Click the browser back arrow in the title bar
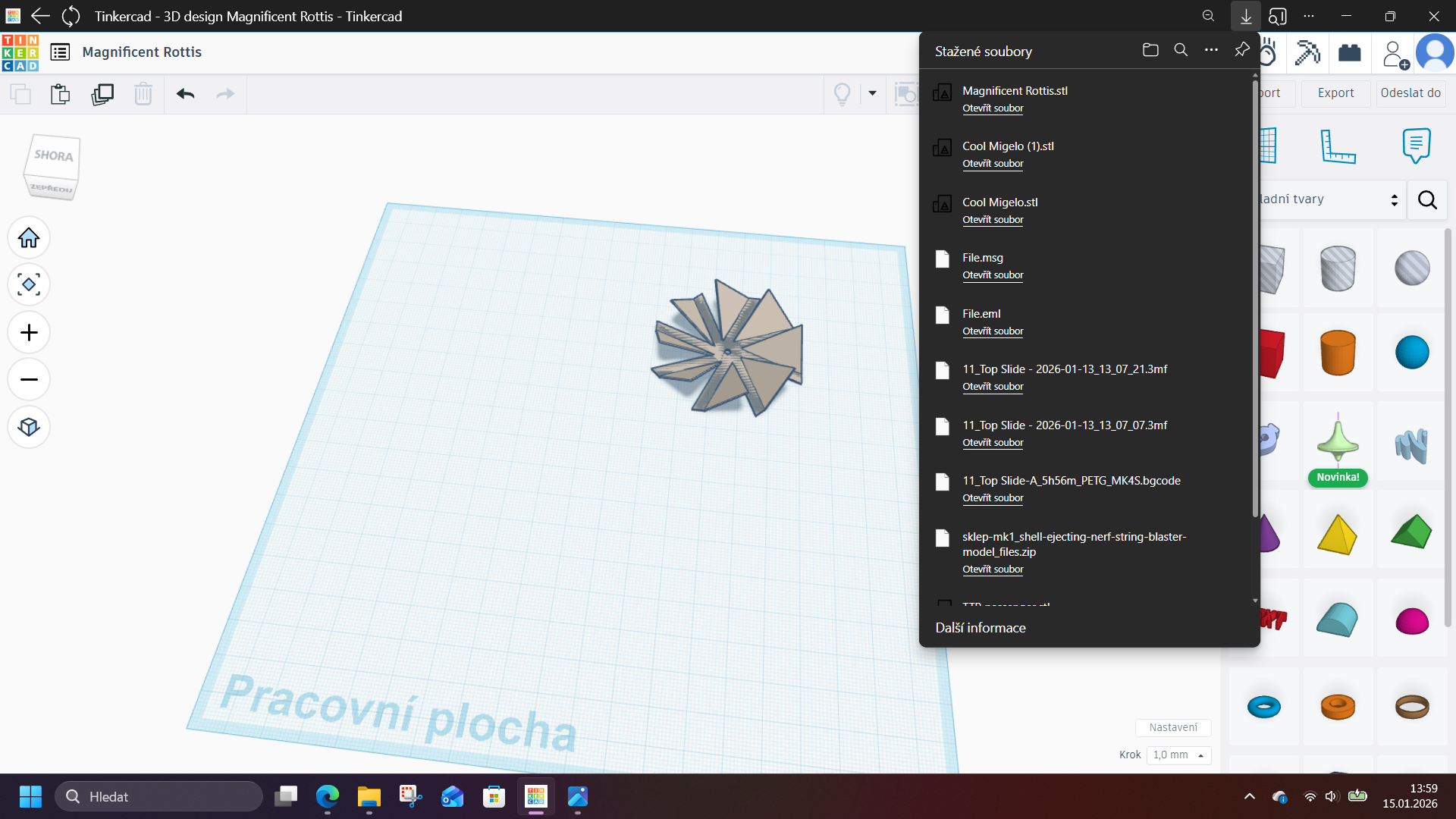 coord(40,16)
